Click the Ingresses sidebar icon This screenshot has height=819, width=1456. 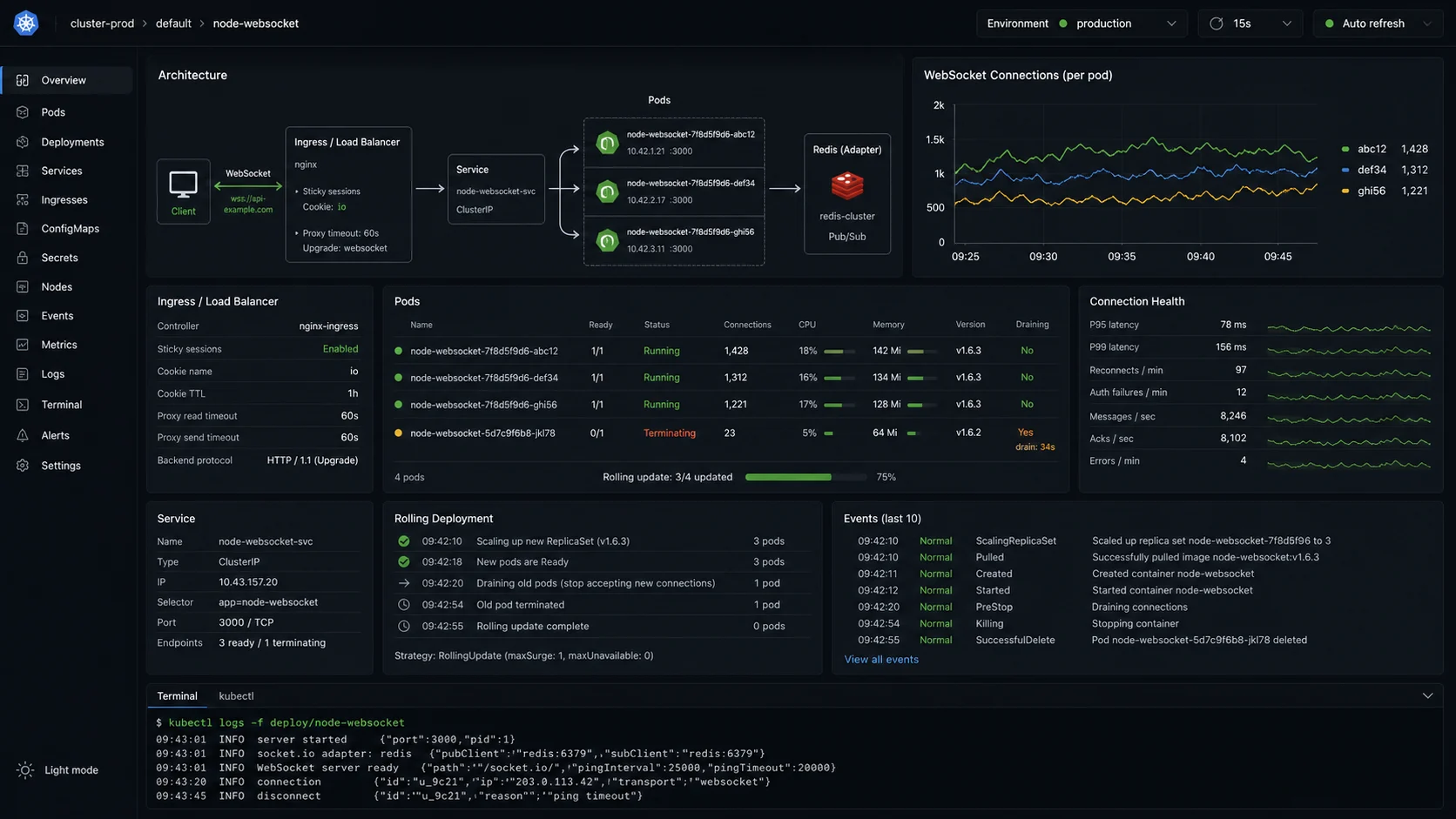point(23,199)
